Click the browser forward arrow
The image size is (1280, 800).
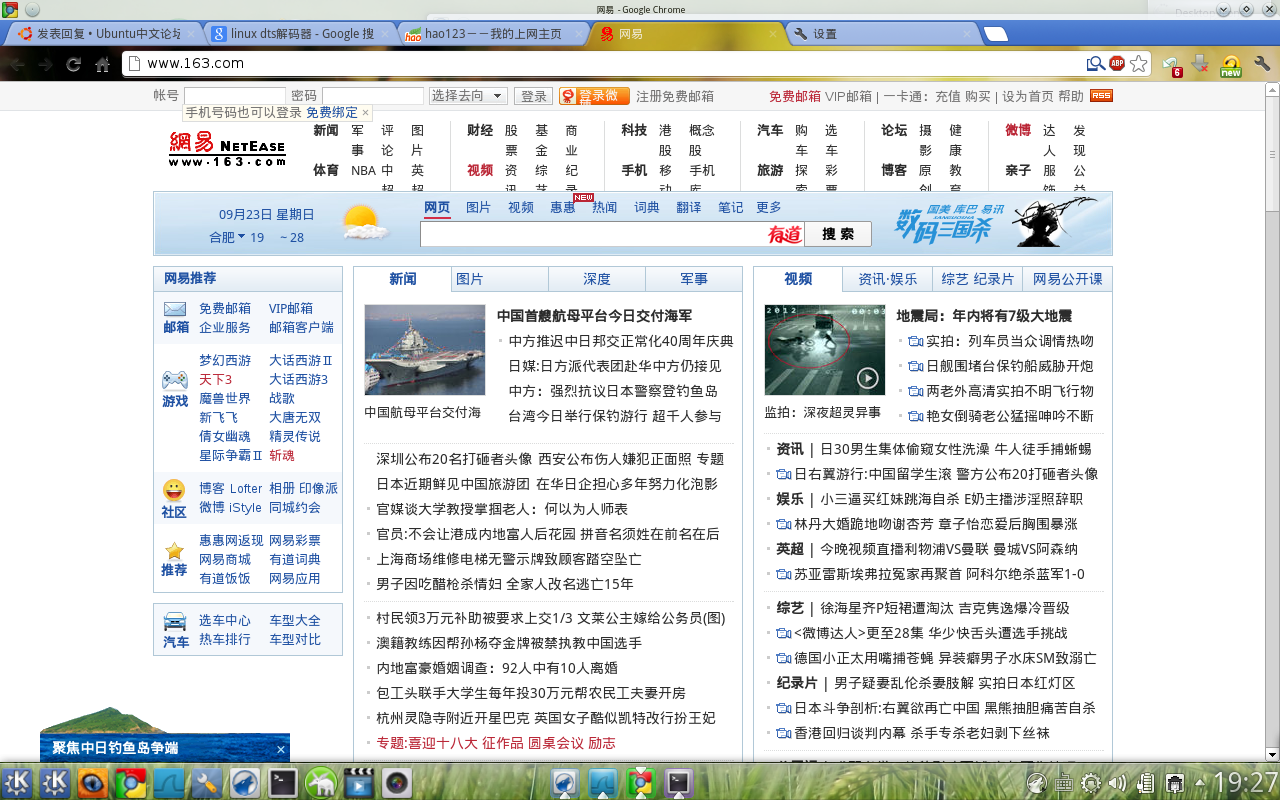pos(45,64)
